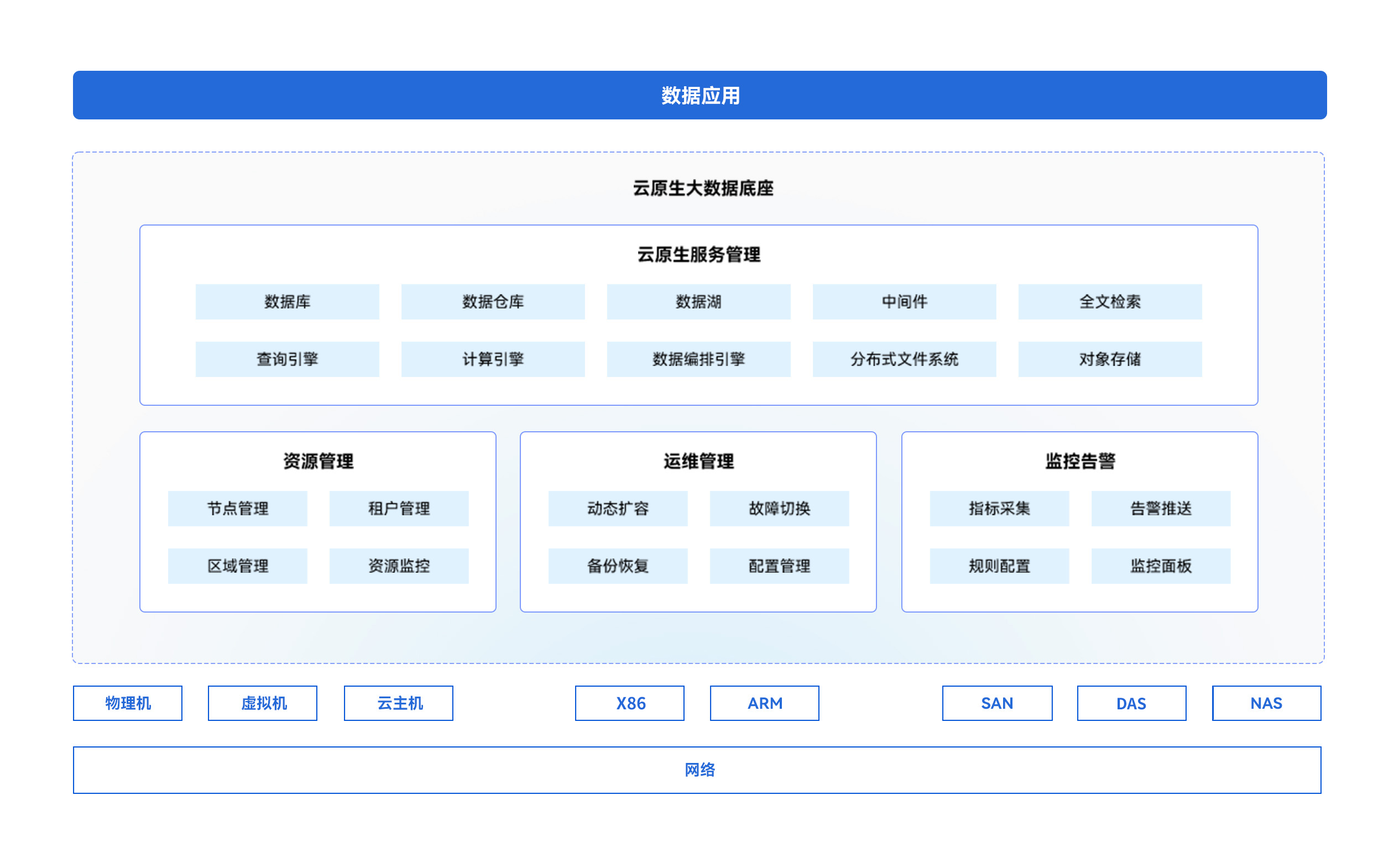Click 对象存储 in service management
Viewport: 1399px width, 868px height.
pyautogui.click(x=1109, y=359)
